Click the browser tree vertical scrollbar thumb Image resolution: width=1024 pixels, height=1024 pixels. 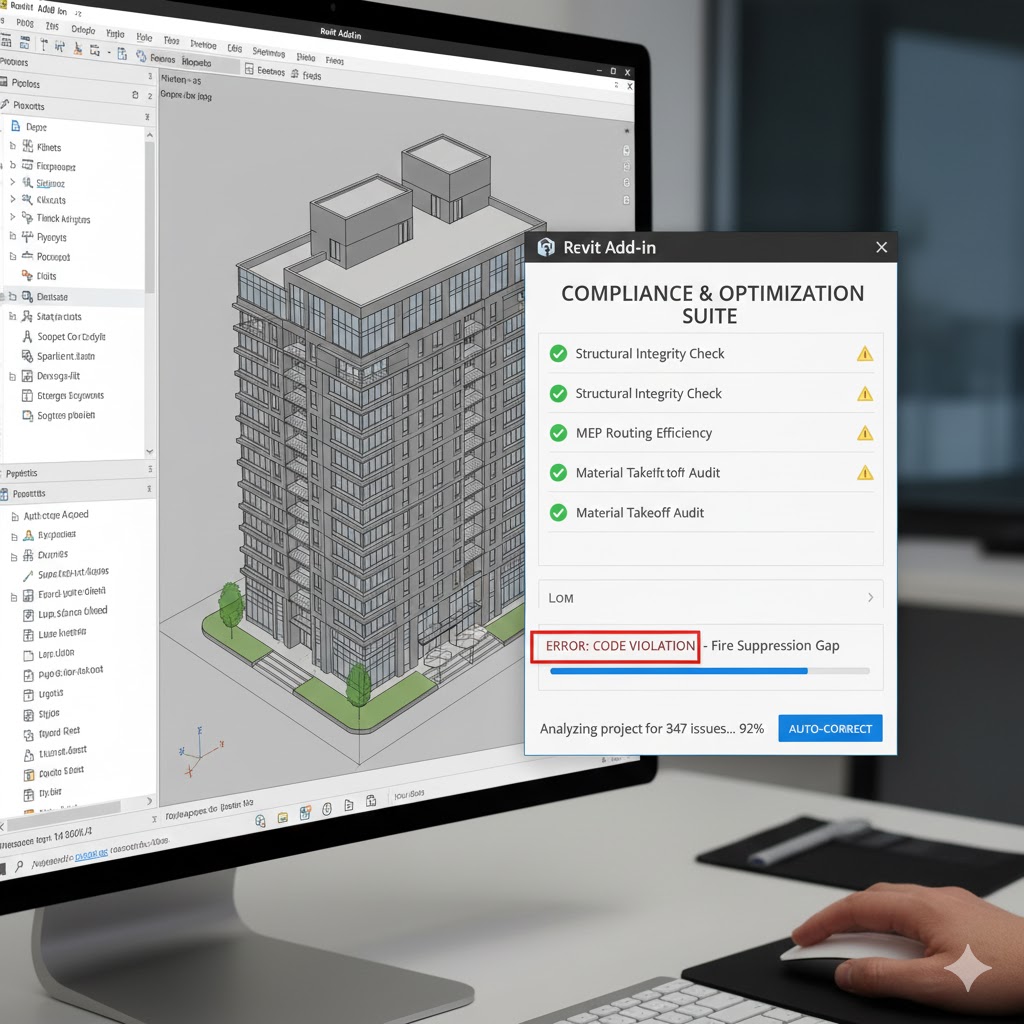(150, 216)
